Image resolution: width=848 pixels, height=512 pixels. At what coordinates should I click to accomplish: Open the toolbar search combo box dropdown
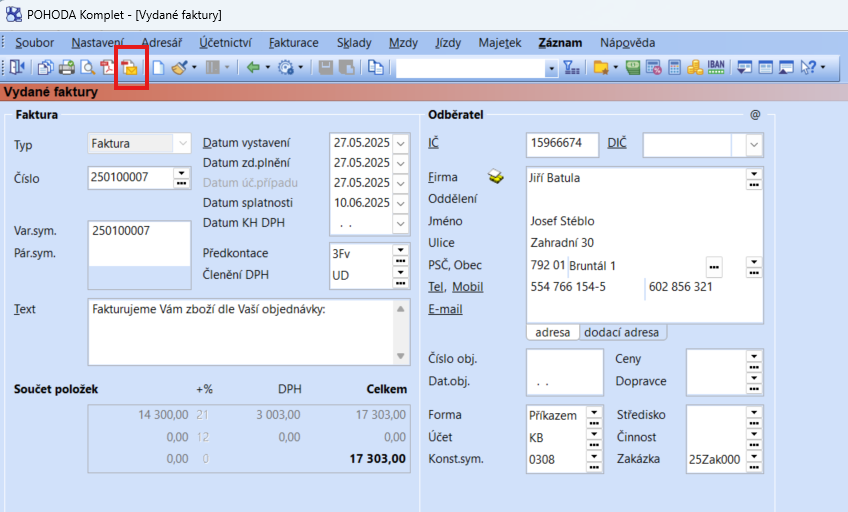pyautogui.click(x=551, y=68)
